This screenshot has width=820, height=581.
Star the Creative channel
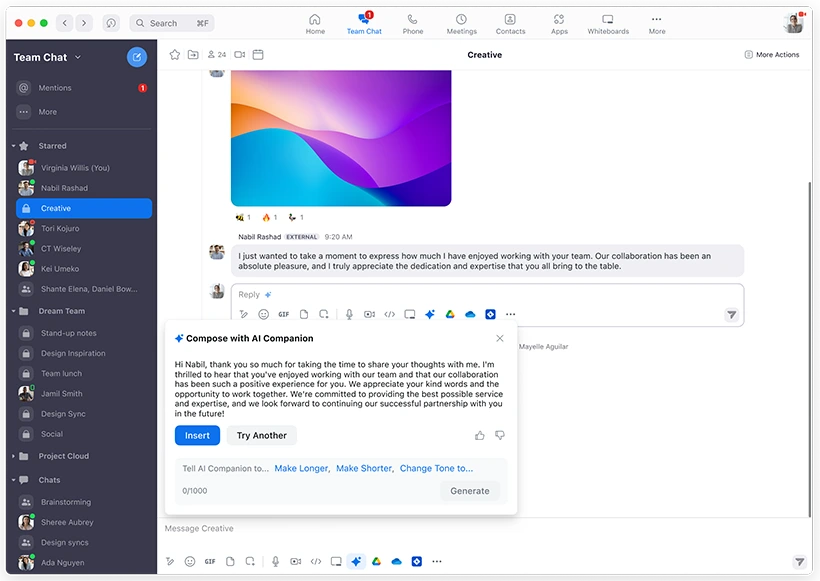(x=175, y=55)
